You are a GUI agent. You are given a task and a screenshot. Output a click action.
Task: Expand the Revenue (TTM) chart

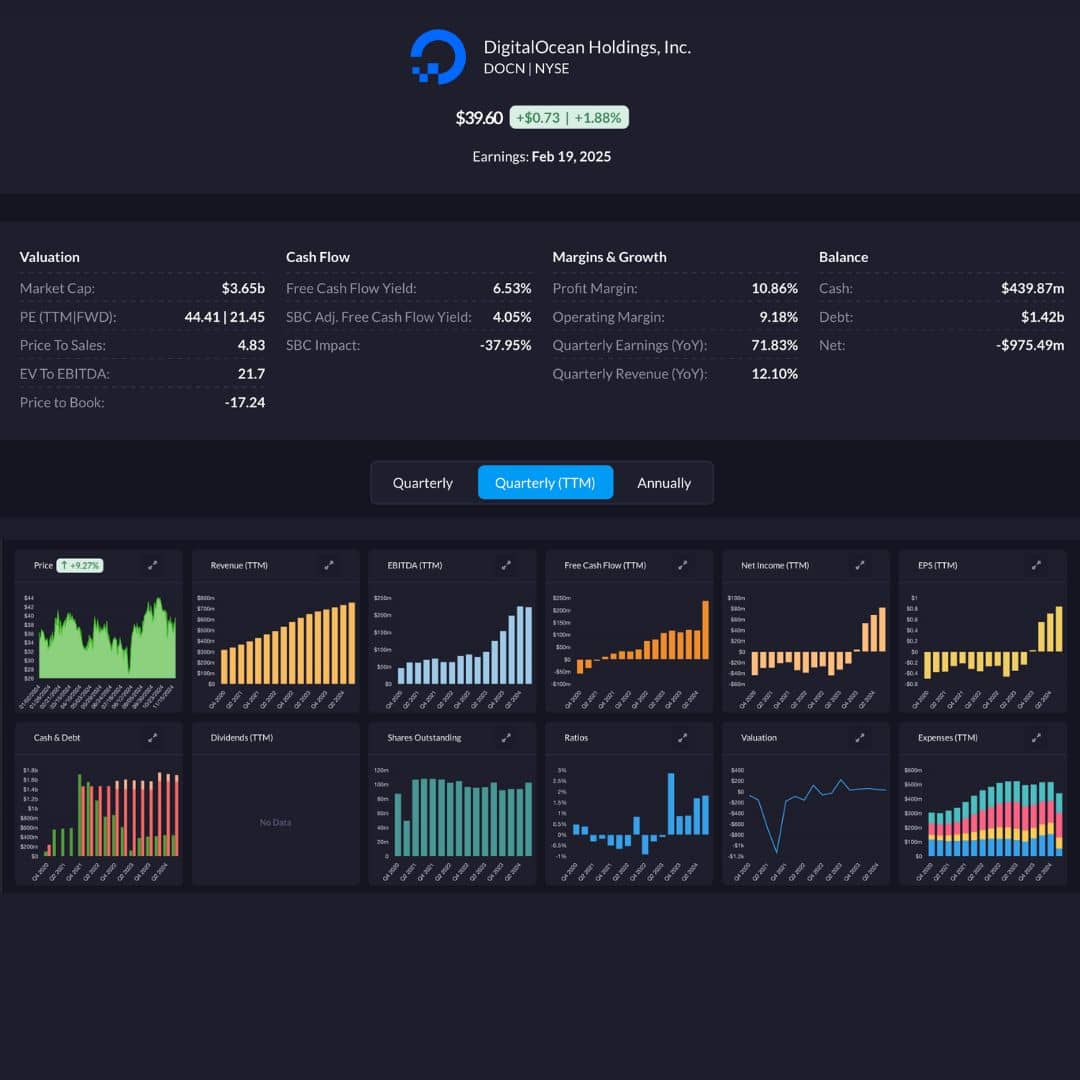(329, 565)
